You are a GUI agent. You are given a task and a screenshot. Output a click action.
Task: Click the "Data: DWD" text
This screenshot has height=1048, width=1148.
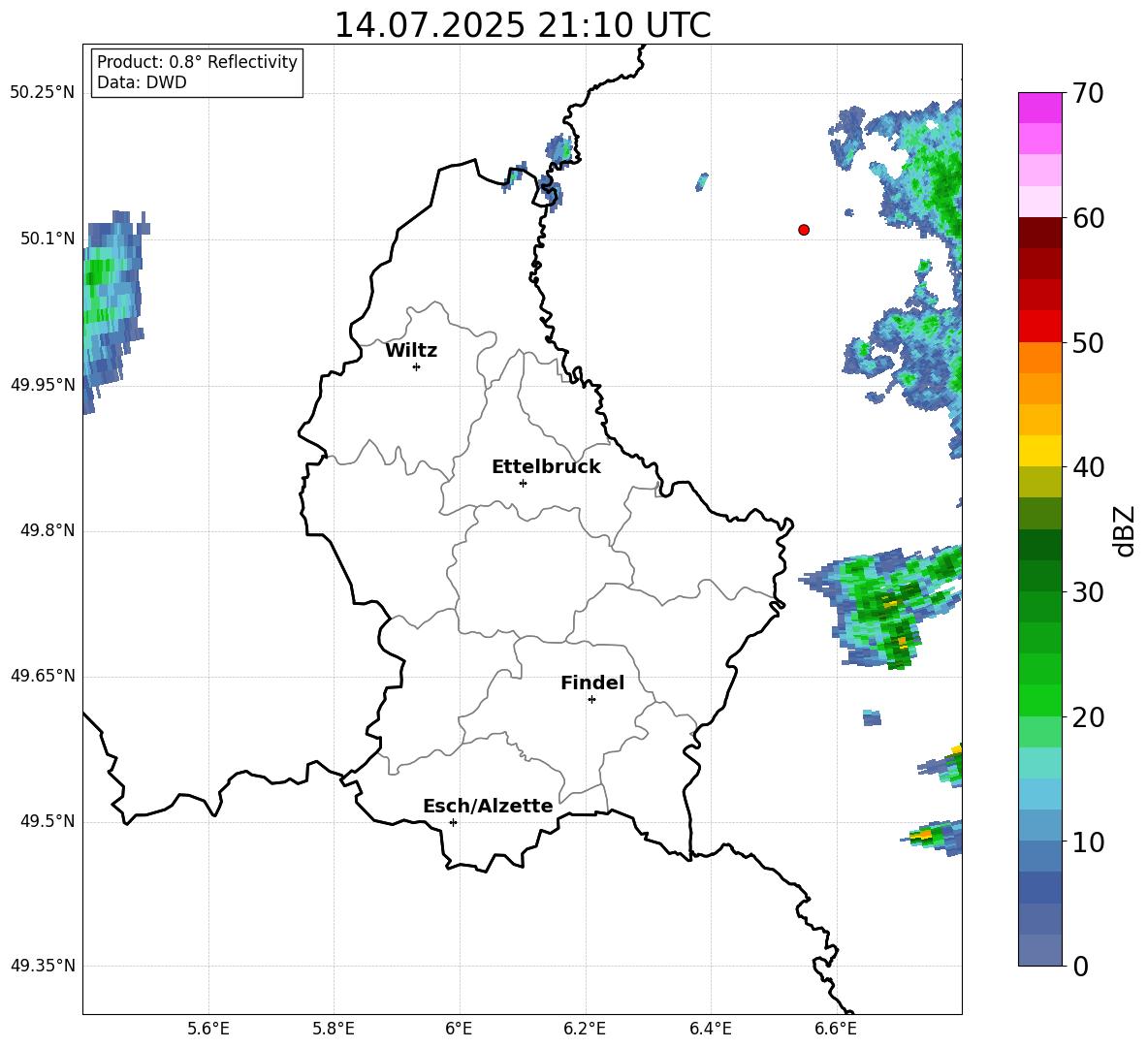tap(142, 82)
